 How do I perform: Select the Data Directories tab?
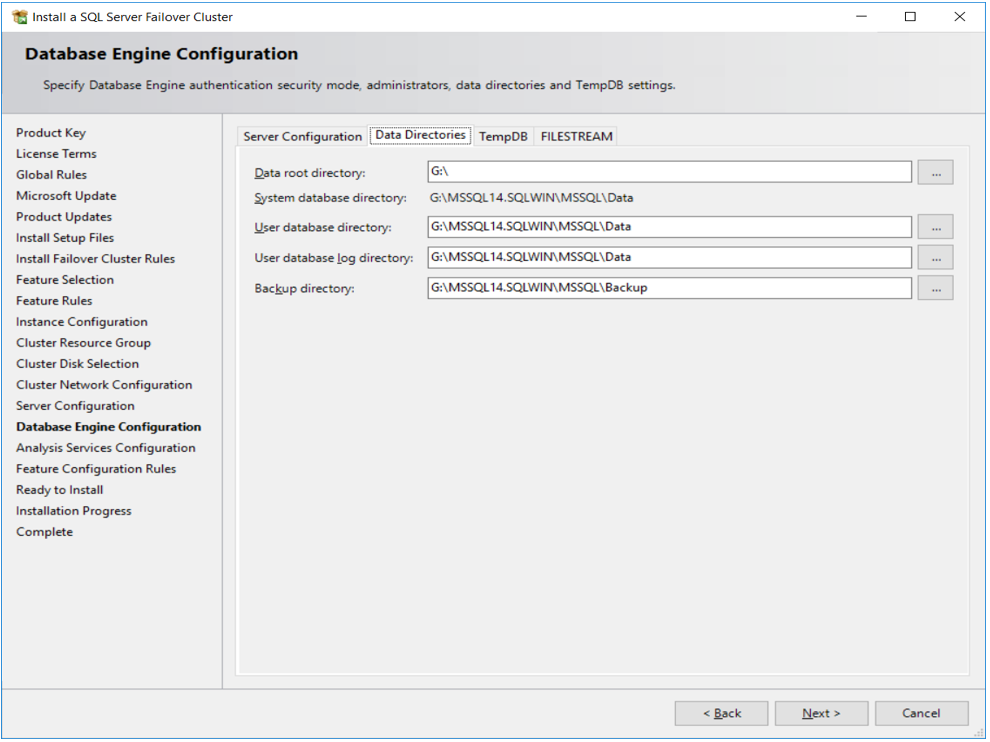tap(420, 135)
